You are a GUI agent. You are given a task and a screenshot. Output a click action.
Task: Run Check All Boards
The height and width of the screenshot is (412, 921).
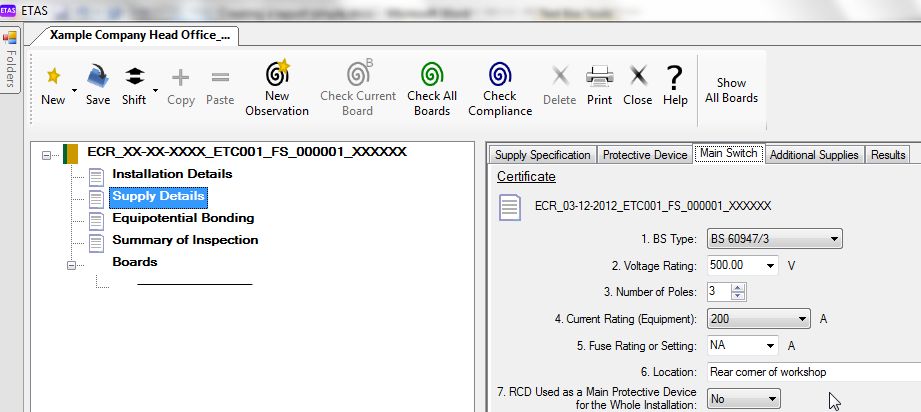pyautogui.click(x=432, y=88)
